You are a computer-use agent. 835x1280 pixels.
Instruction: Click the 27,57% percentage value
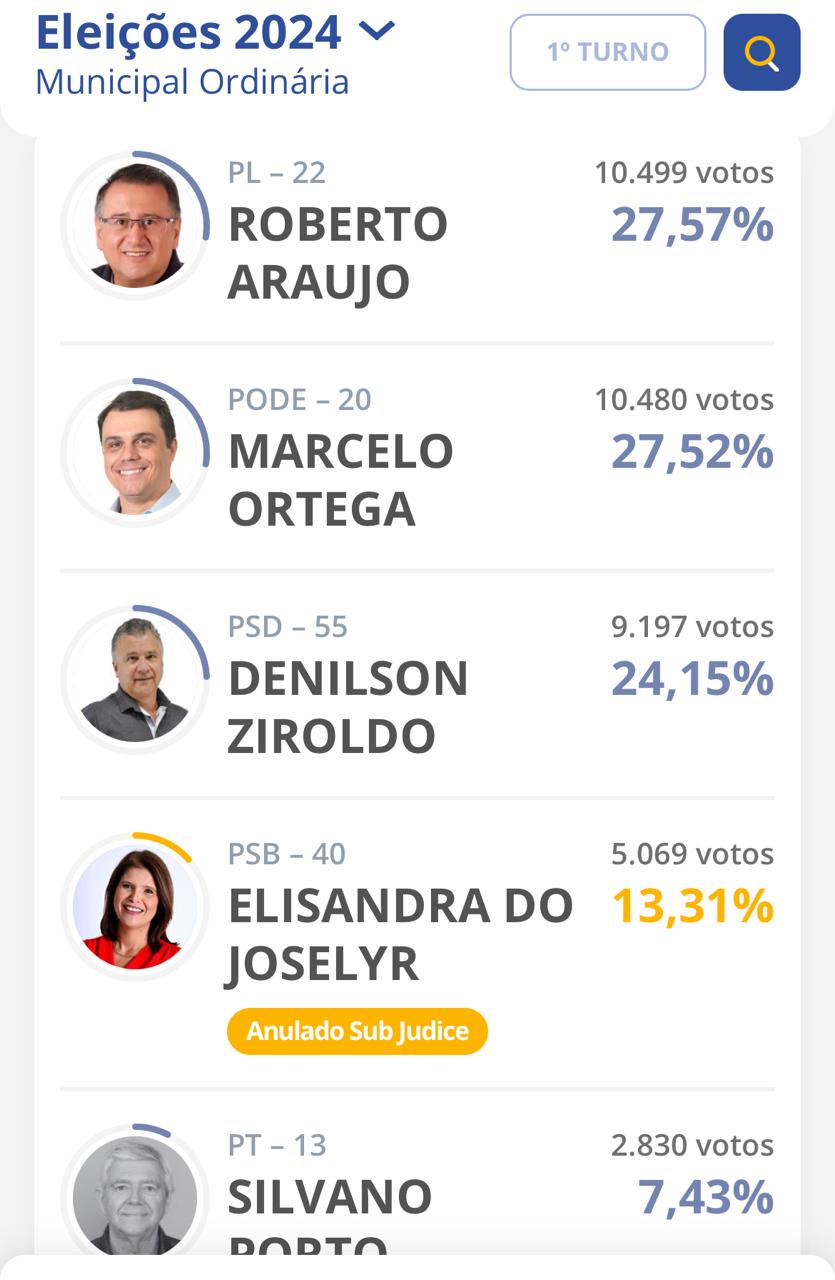pyautogui.click(x=693, y=225)
